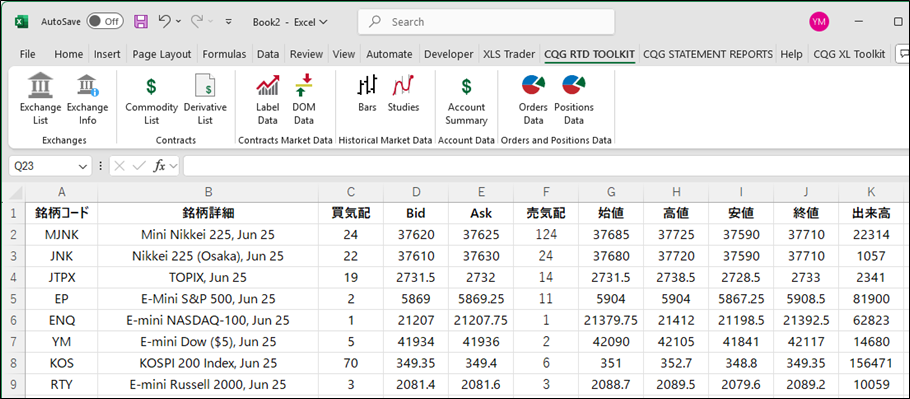Switch to the Formulas tab
Screen dimensions: 910x399
(224, 54)
